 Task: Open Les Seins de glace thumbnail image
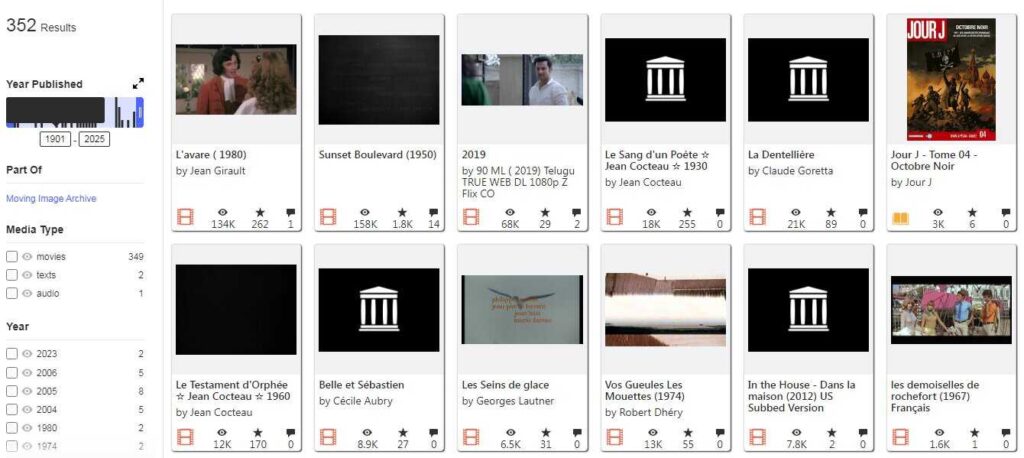click(x=522, y=310)
